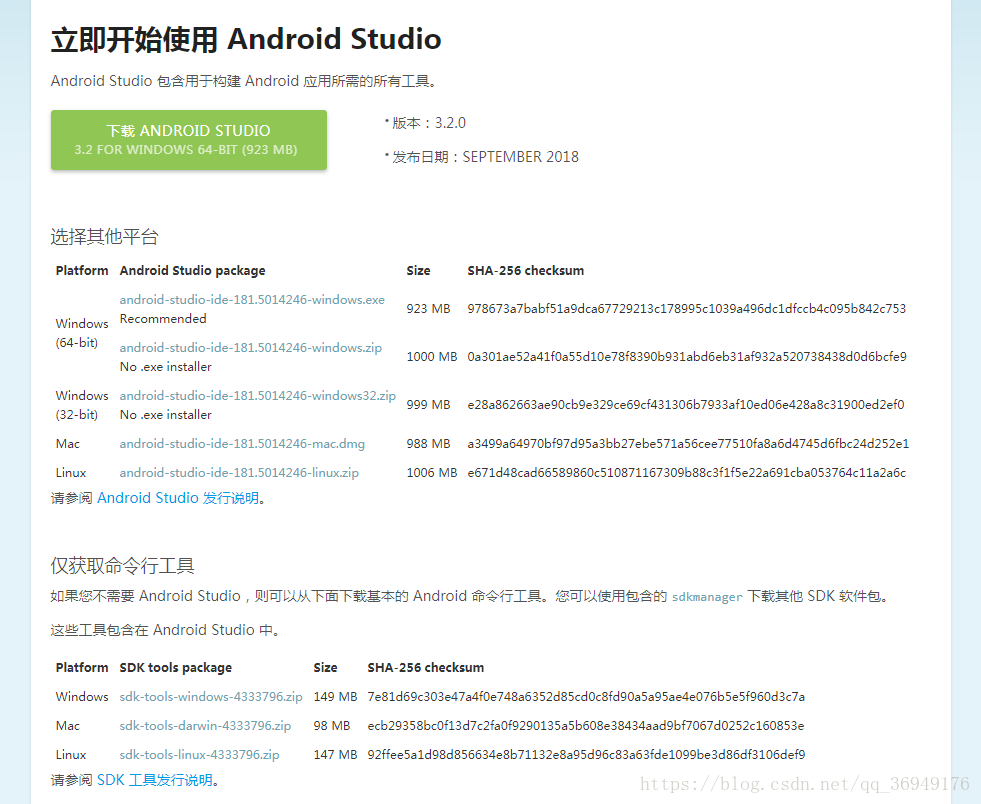Click the Windows (64-bit) platform cell
Viewport: 981px width, 804px height.
pyautogui.click(x=82, y=333)
